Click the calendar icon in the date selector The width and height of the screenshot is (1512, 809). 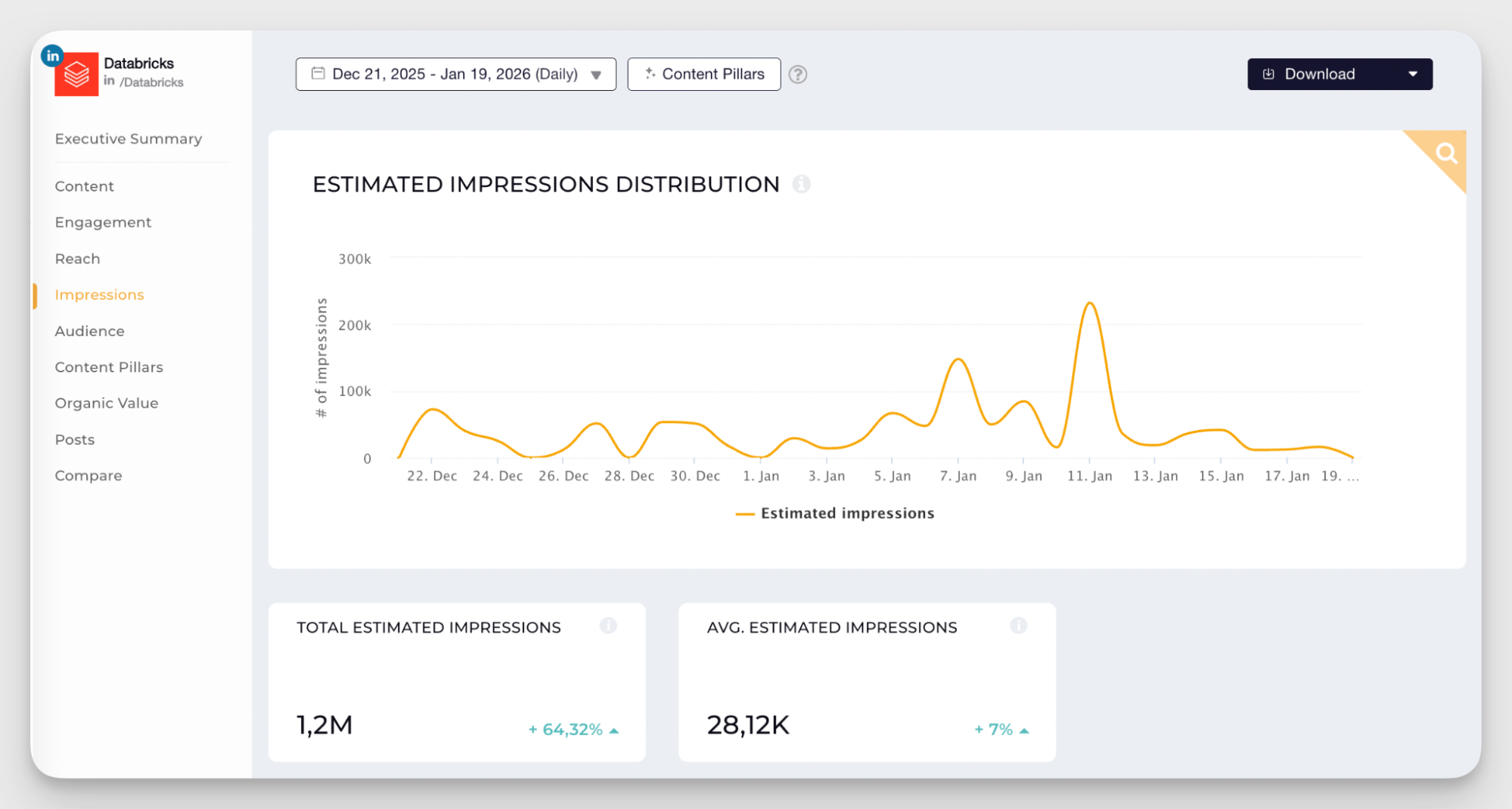[x=318, y=73]
